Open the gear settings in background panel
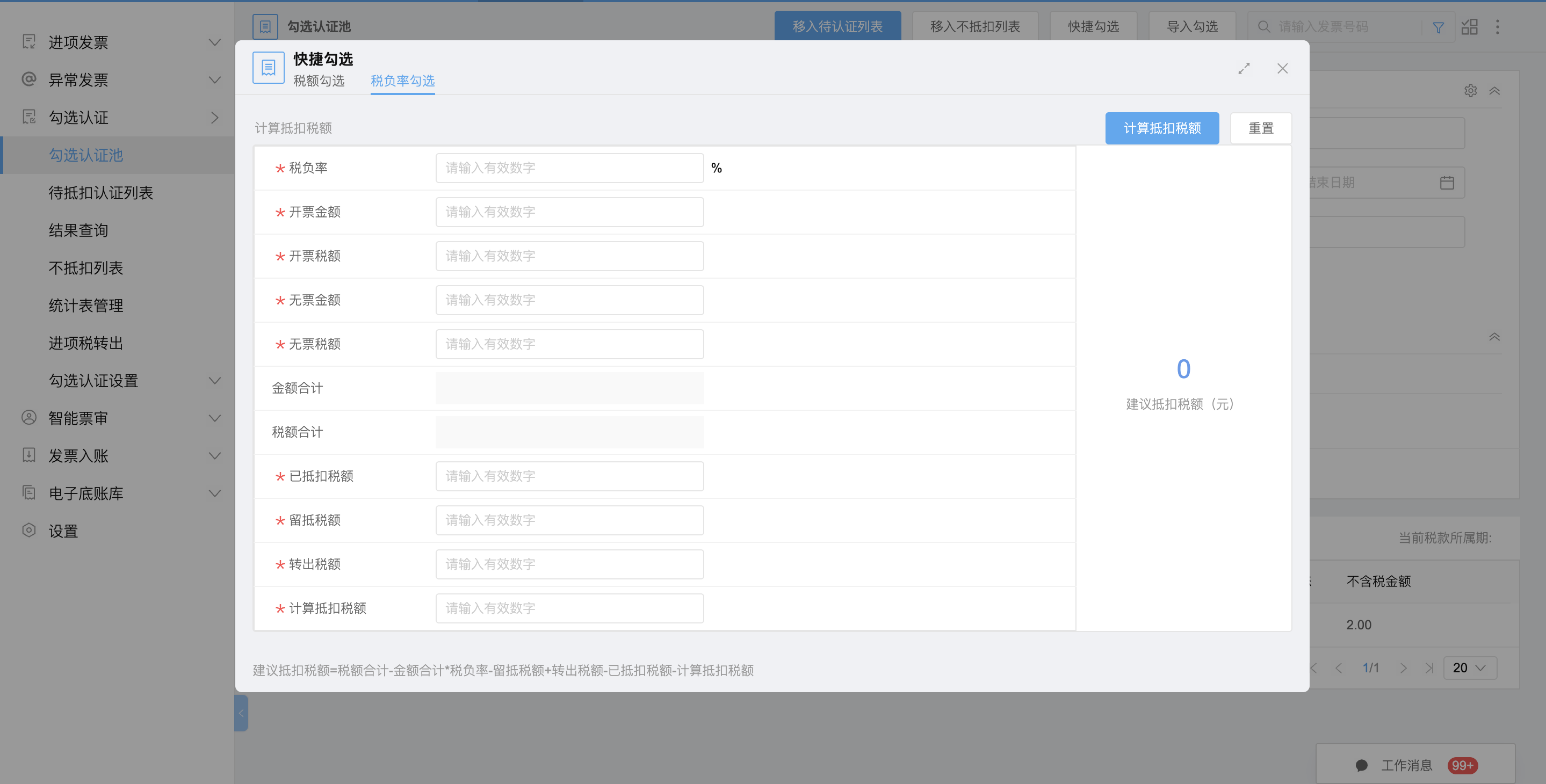 1470,91
